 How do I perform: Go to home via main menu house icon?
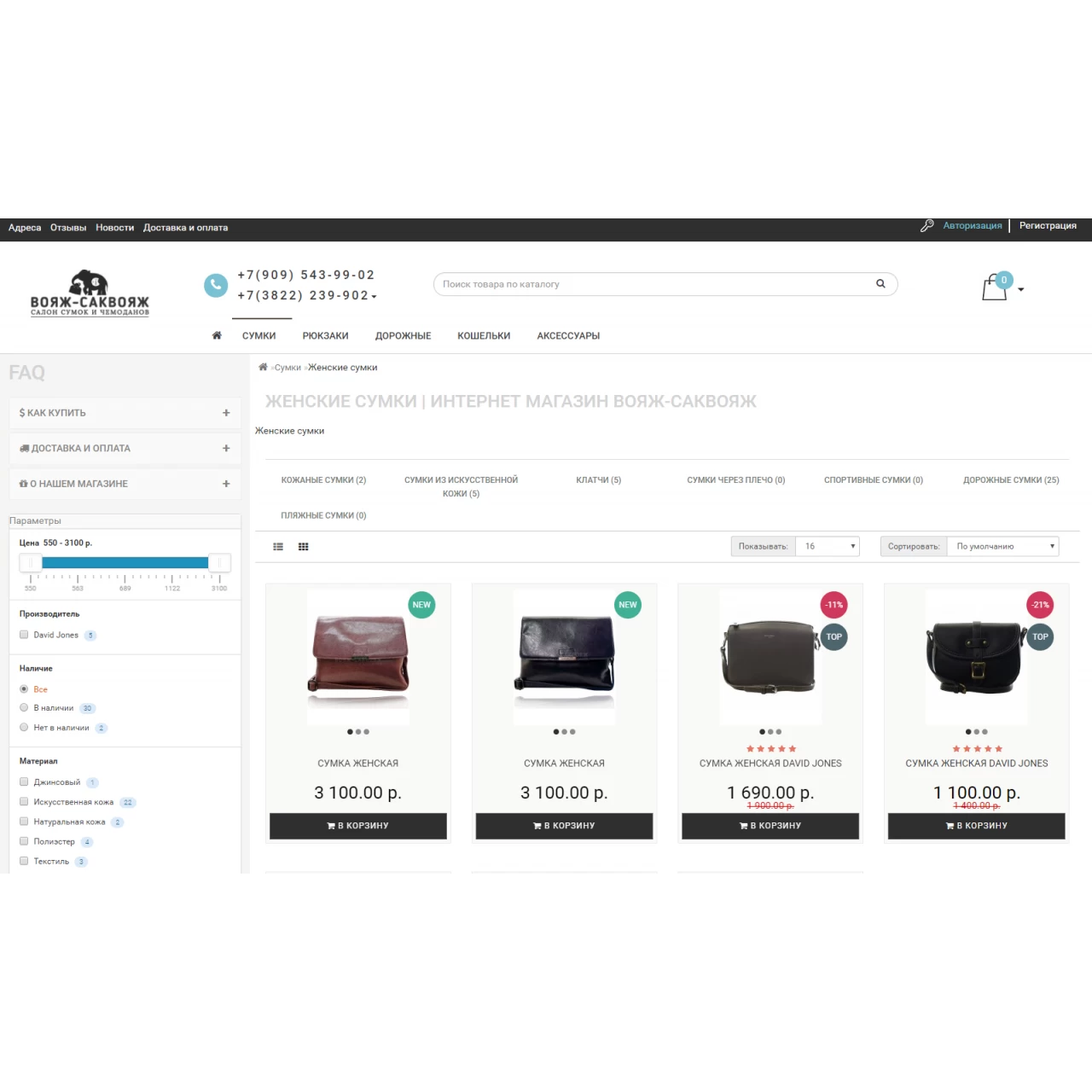pos(217,335)
